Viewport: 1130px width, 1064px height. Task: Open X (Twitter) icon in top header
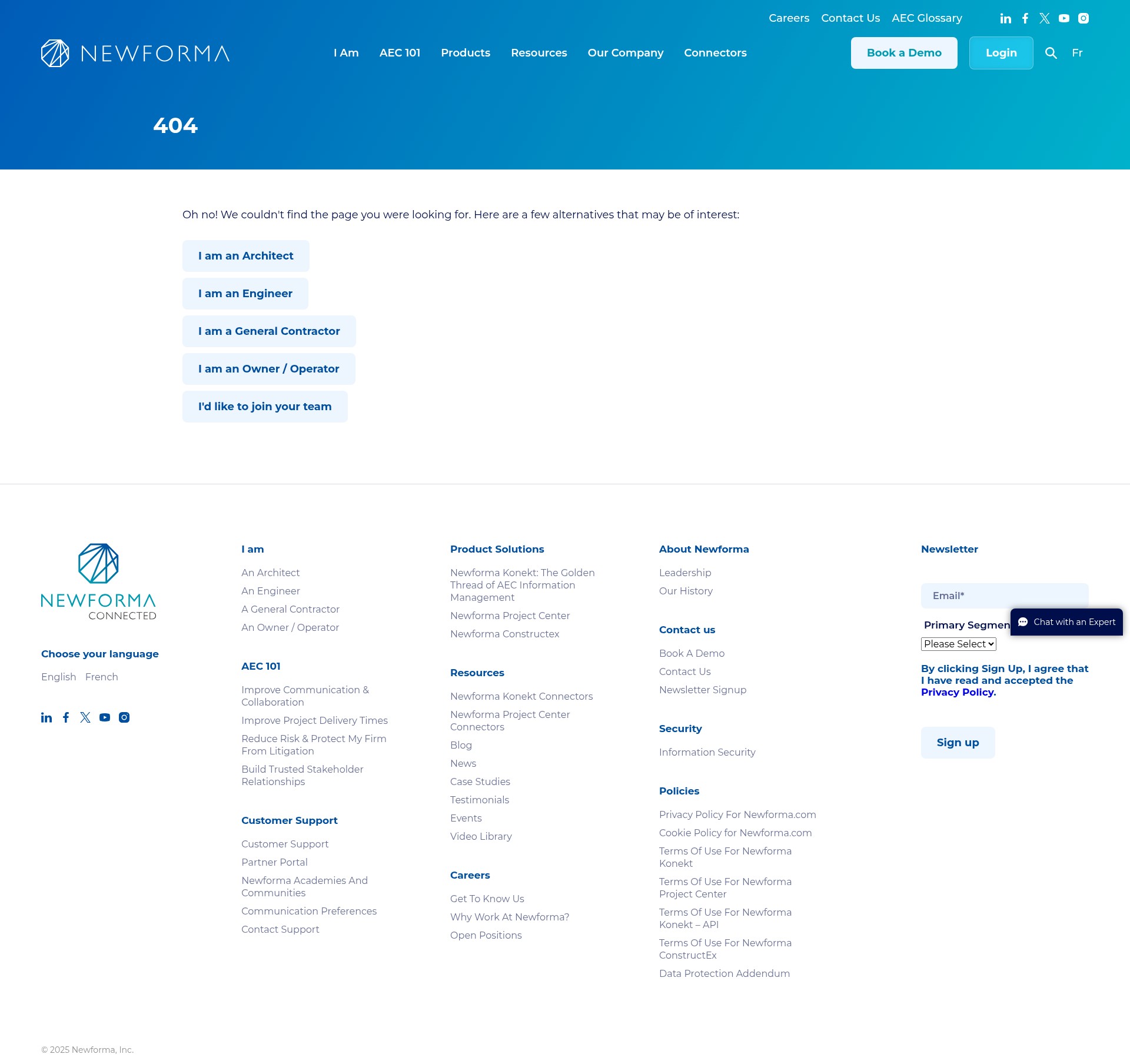pos(1045,18)
